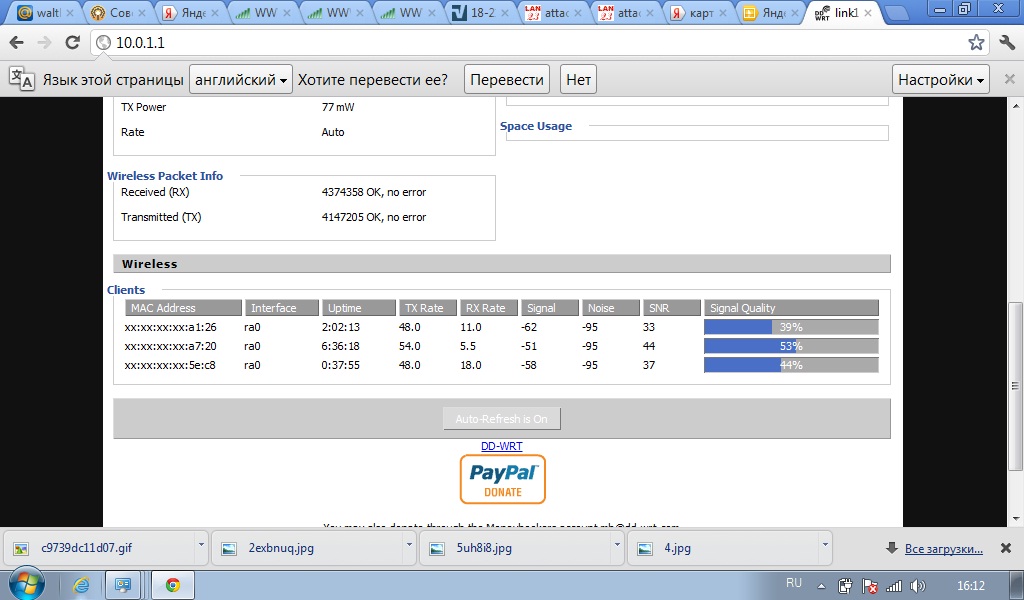
Task: Click the SNR column header
Action: pos(672,308)
